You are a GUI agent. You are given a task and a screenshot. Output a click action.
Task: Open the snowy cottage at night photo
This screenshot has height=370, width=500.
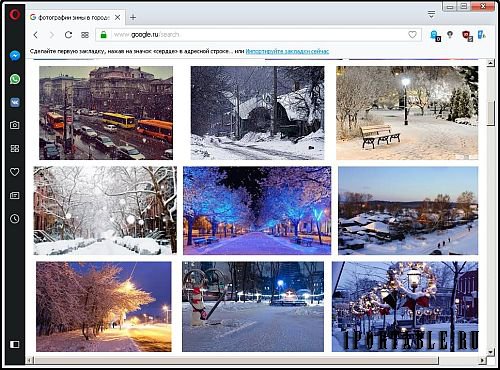pyautogui.click(x=257, y=113)
